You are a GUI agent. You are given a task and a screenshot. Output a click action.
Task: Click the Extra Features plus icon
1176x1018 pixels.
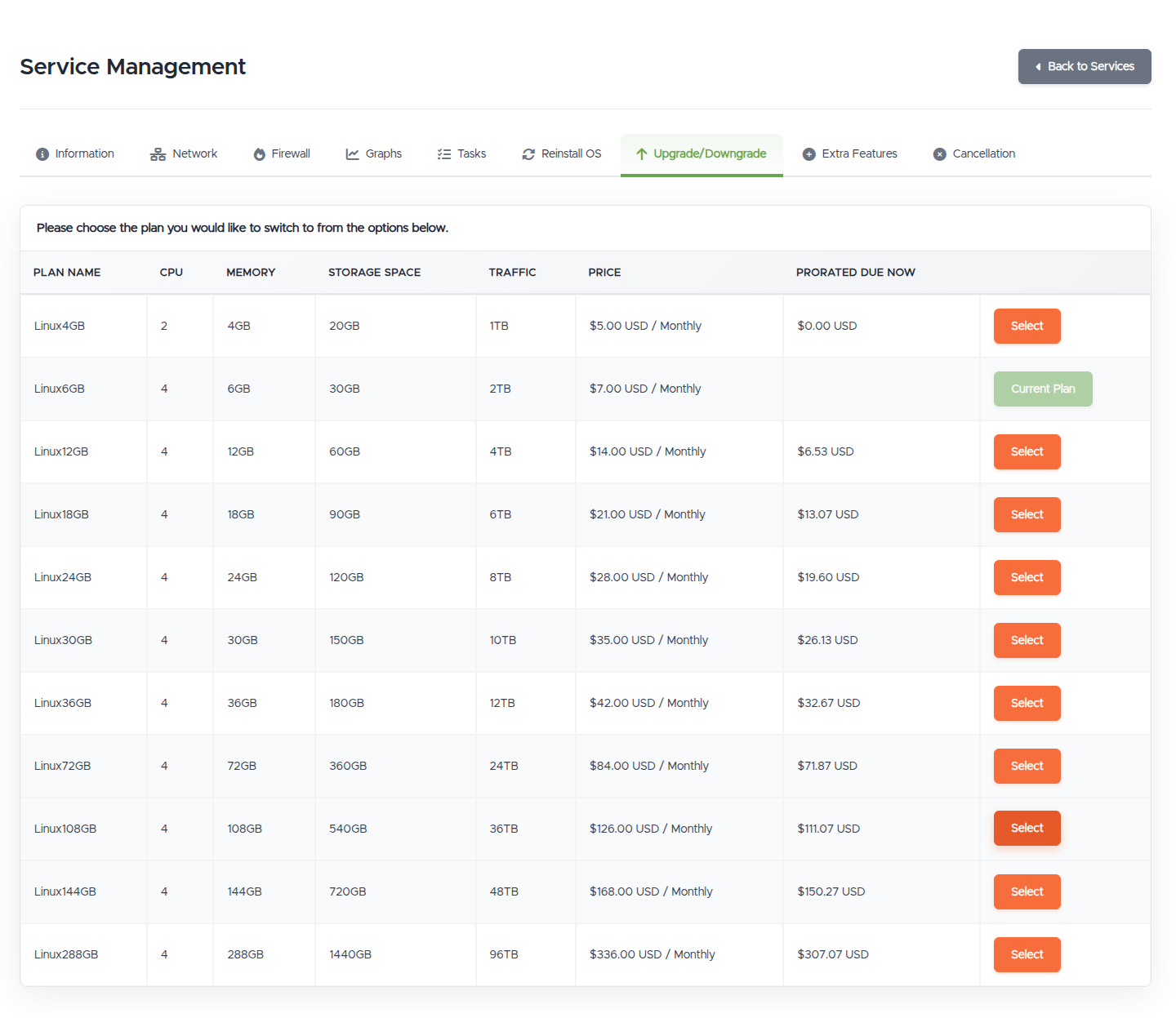click(809, 154)
